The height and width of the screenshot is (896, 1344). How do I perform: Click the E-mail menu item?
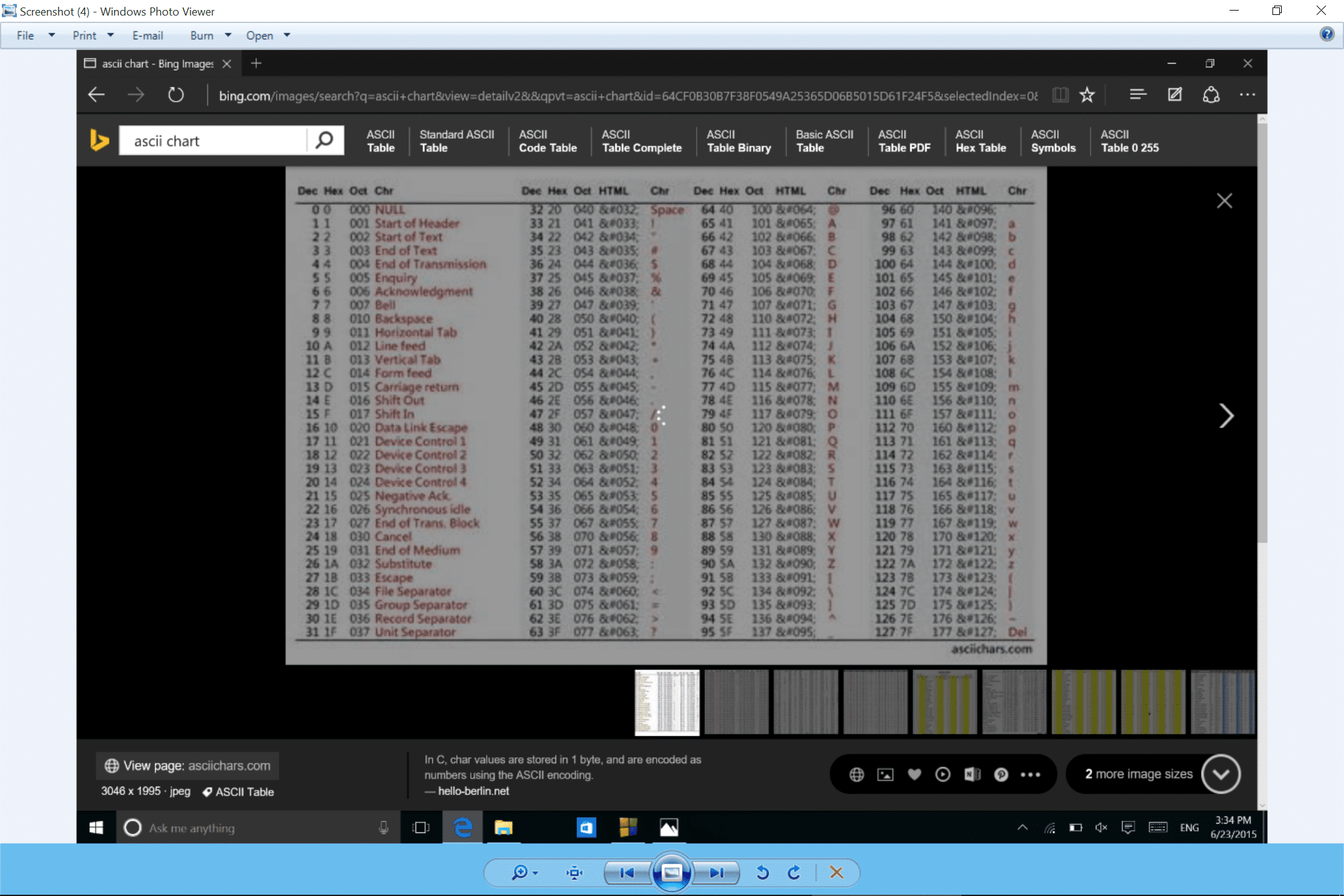point(147,35)
